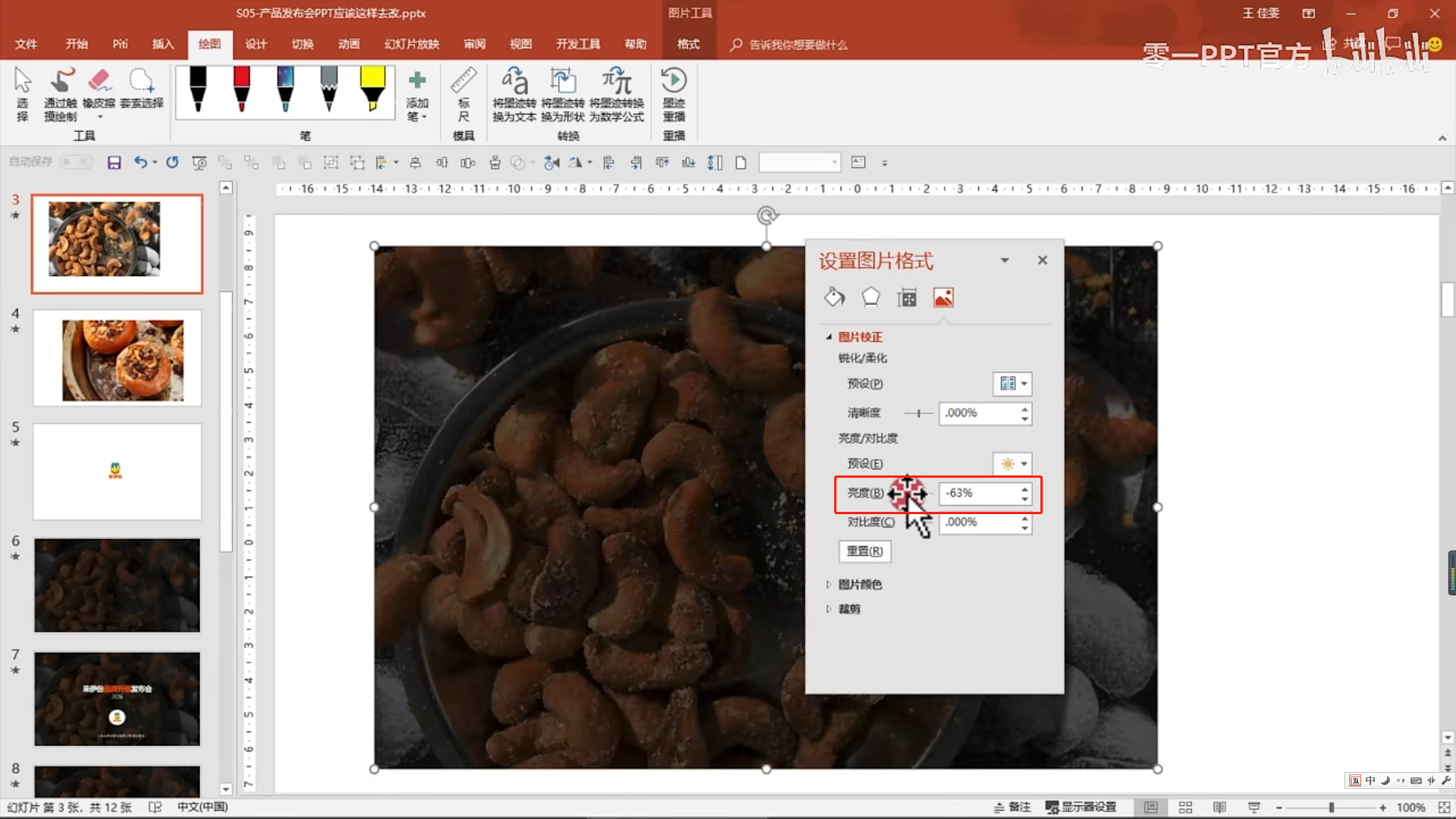The height and width of the screenshot is (819, 1456).
Task: Open the quick toolbar font combo box
Action: (x=800, y=162)
